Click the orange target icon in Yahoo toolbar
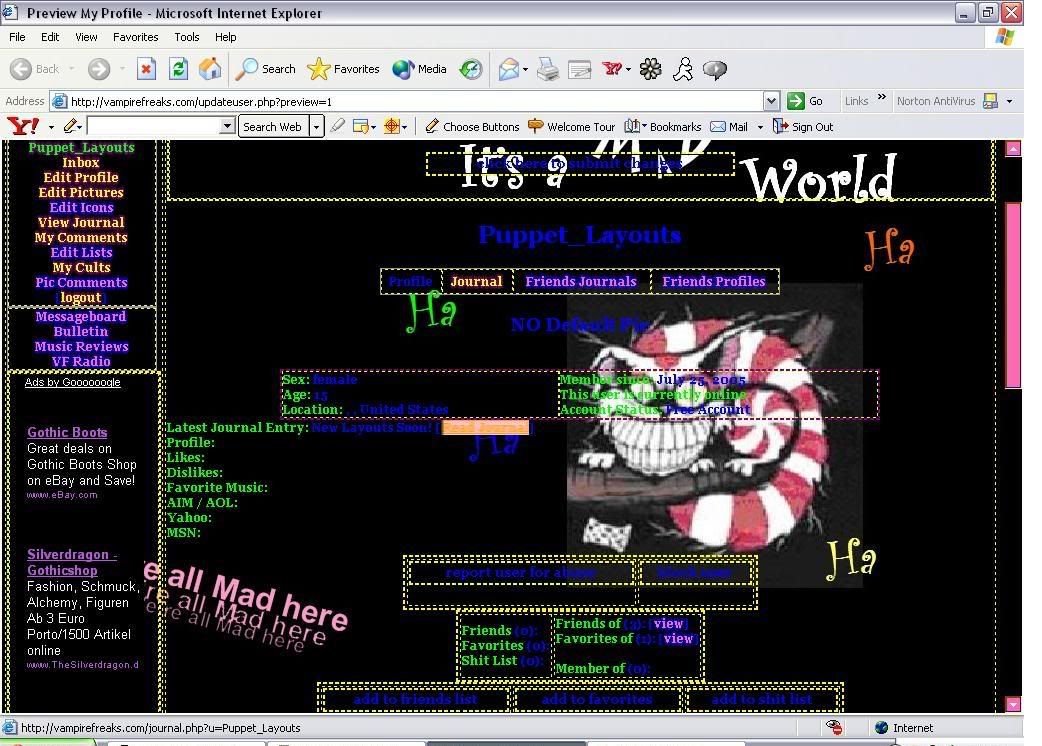 (x=392, y=126)
